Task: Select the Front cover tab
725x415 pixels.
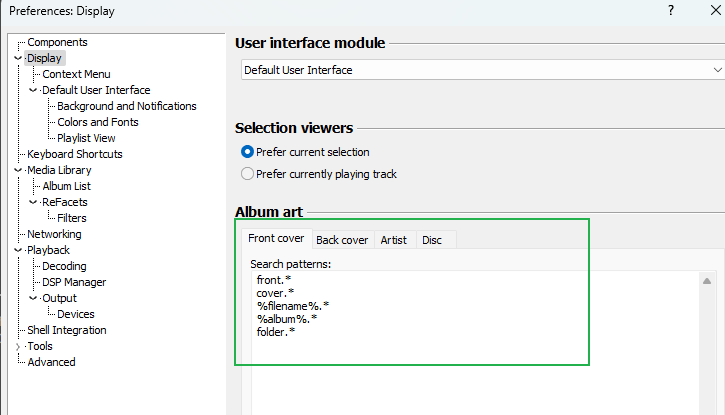Action: click(276, 238)
